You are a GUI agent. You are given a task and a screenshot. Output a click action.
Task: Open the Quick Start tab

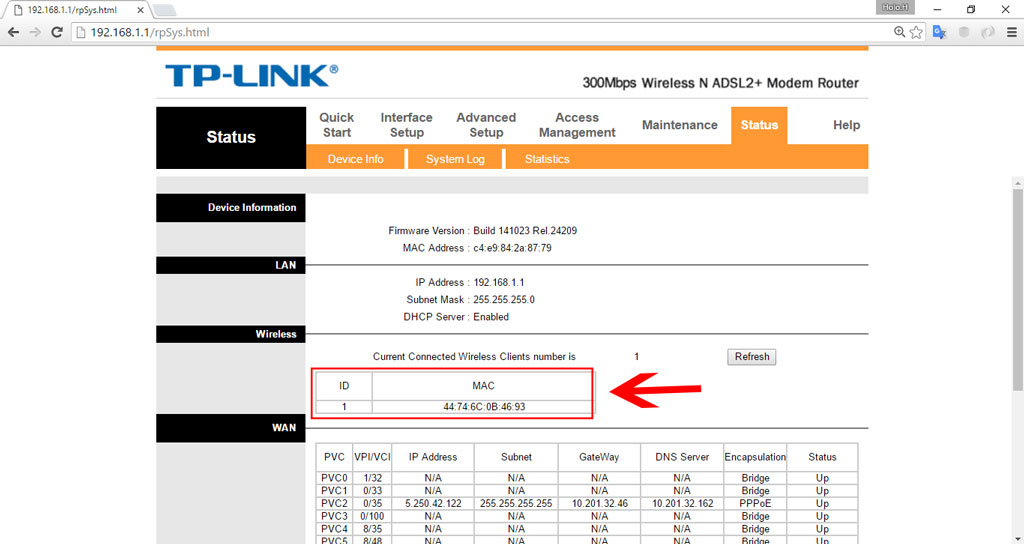pyautogui.click(x=336, y=125)
